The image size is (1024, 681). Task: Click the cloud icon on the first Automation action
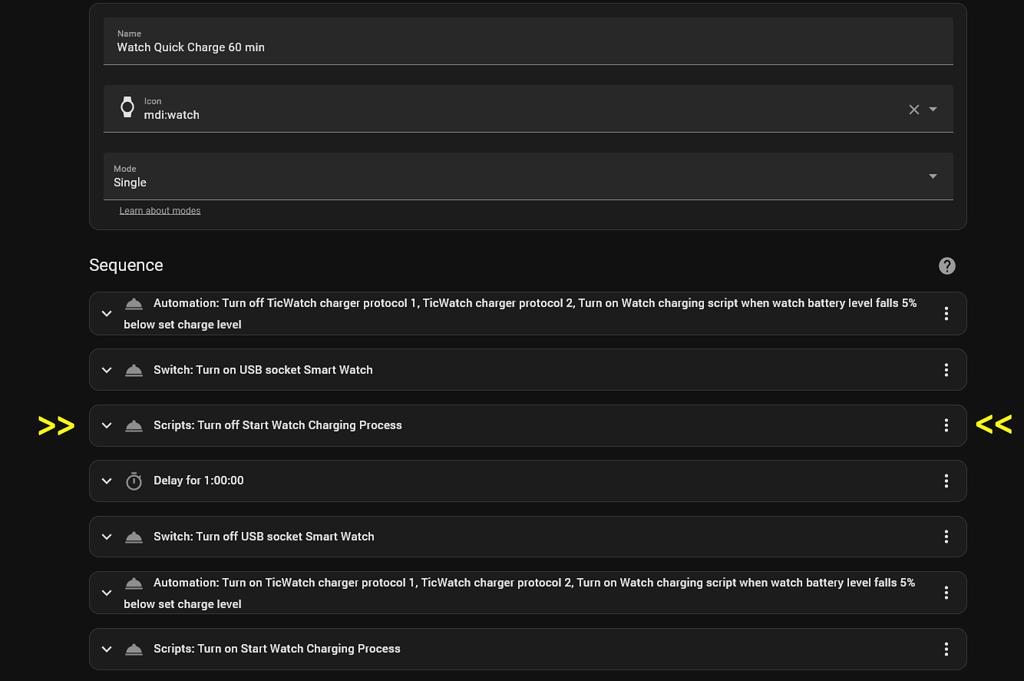[x=133, y=302]
